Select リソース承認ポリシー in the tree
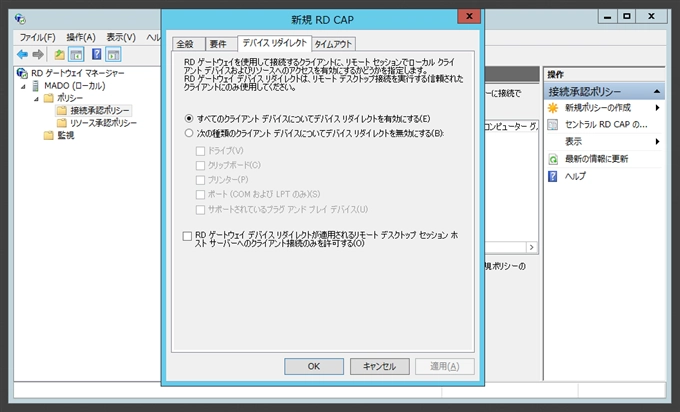Image resolution: width=680 pixels, height=412 pixels. (x=103, y=123)
